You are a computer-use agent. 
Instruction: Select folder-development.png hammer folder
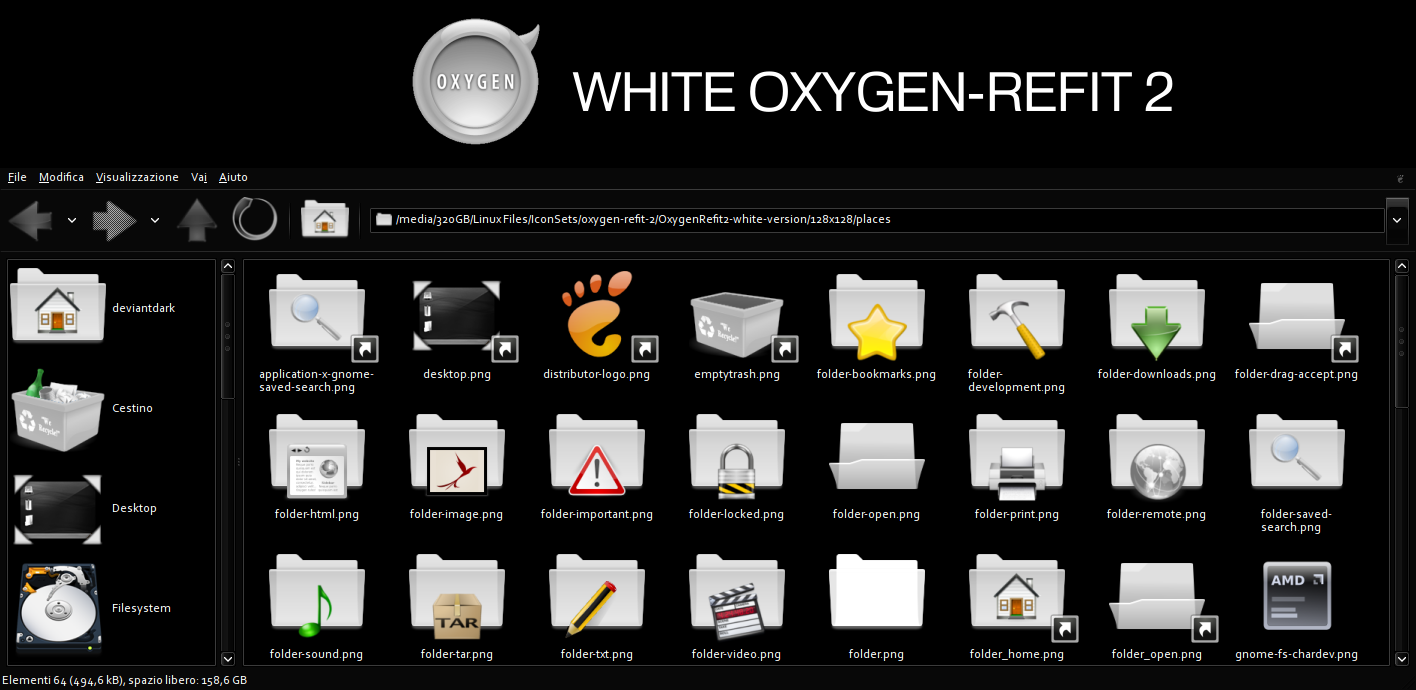(x=1017, y=319)
